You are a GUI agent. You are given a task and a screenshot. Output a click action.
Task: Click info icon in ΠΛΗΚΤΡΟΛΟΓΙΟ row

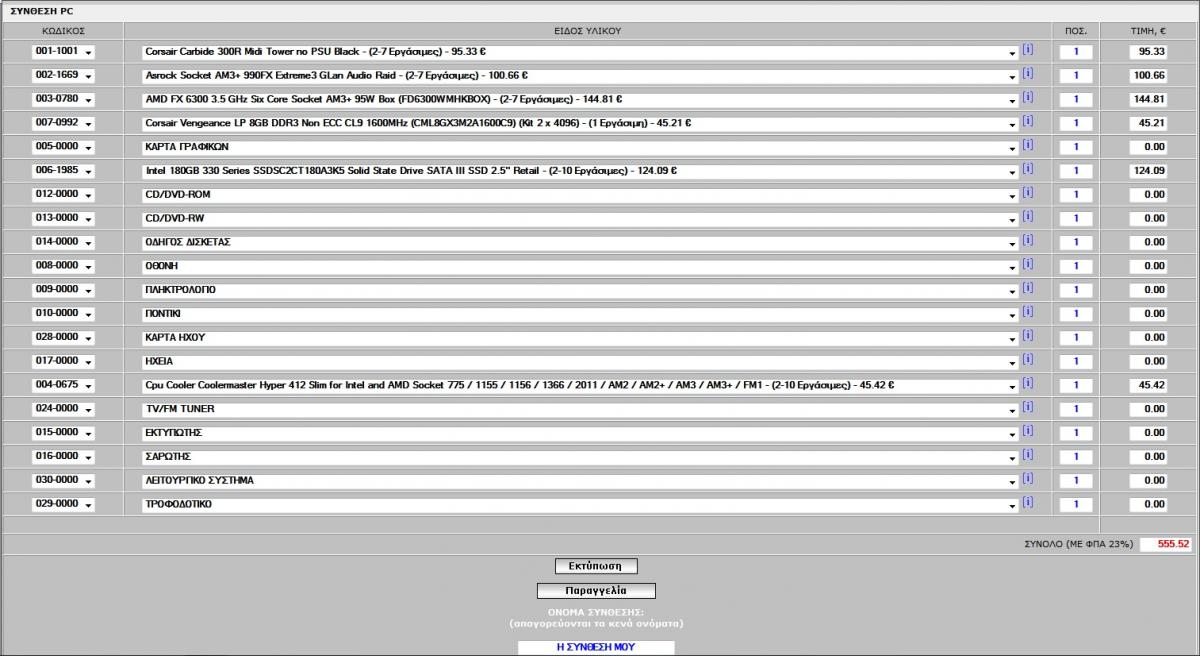click(1027, 288)
